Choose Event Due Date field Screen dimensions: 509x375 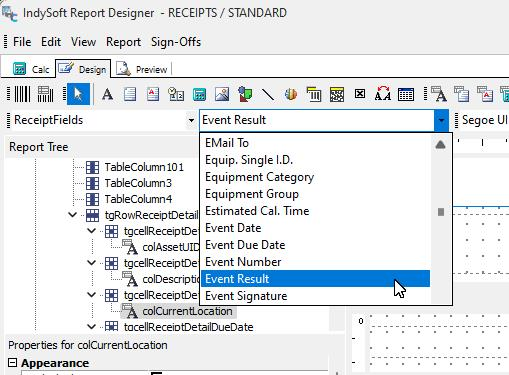315,245
